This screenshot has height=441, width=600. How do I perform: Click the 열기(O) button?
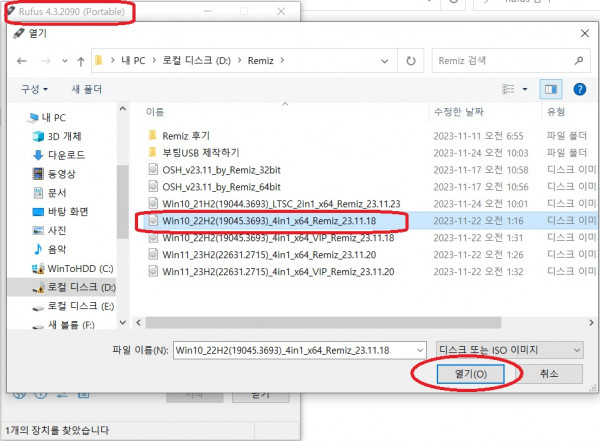coord(470,374)
